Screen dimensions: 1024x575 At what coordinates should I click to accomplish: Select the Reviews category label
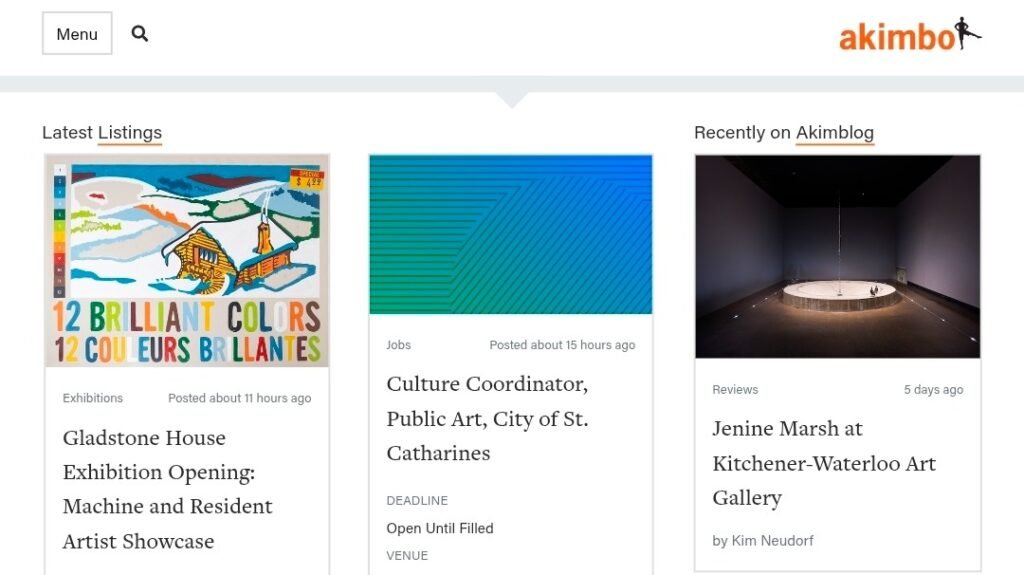735,390
